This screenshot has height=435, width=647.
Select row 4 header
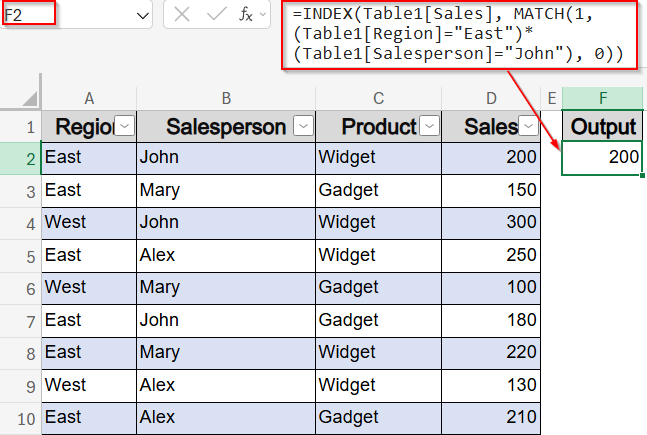(21, 223)
